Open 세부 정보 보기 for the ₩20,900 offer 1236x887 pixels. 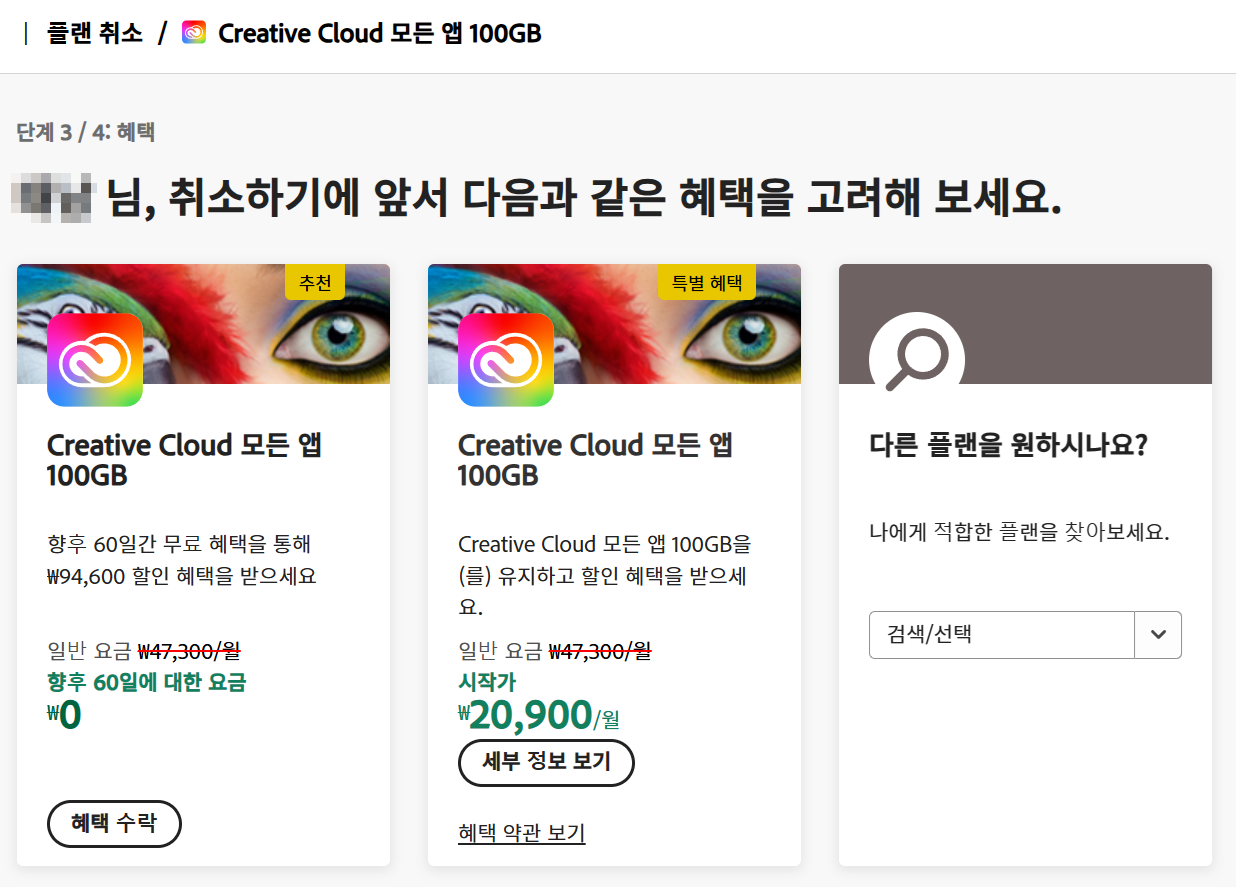coord(546,763)
